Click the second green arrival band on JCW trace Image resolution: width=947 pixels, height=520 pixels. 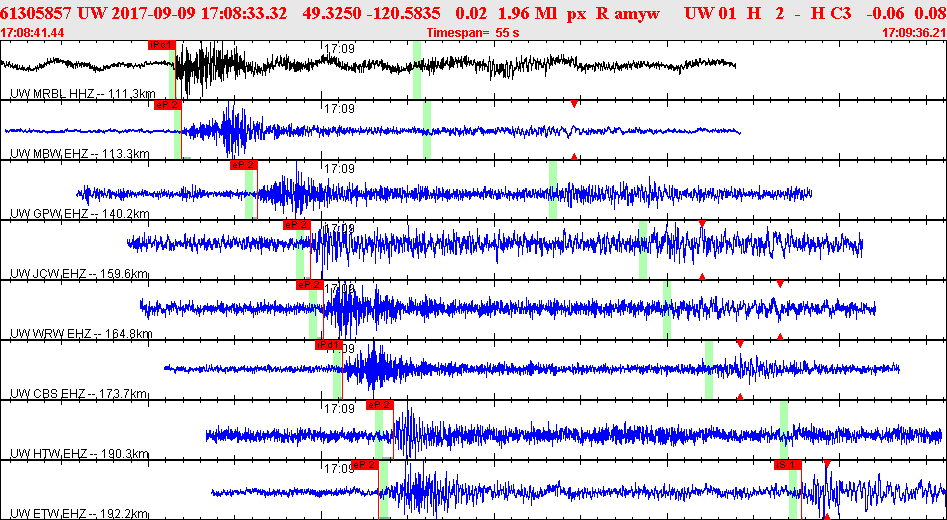643,250
